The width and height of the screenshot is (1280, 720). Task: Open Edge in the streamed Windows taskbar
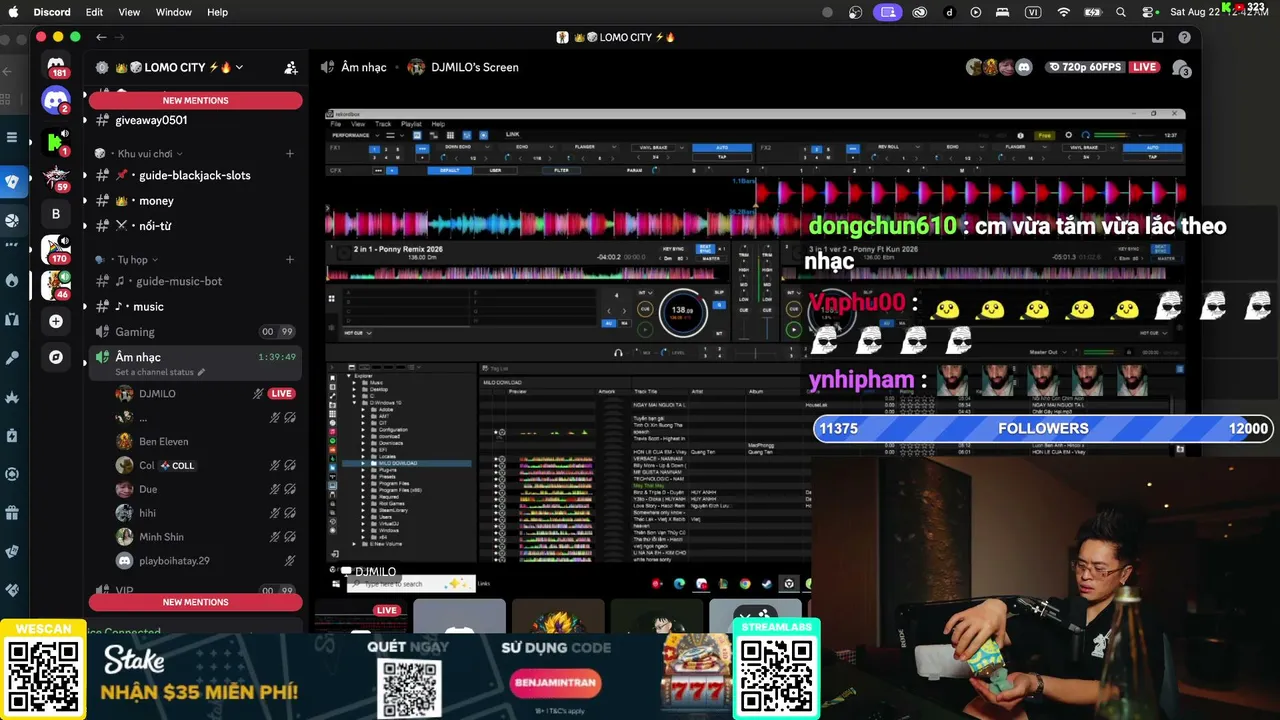coord(679,584)
